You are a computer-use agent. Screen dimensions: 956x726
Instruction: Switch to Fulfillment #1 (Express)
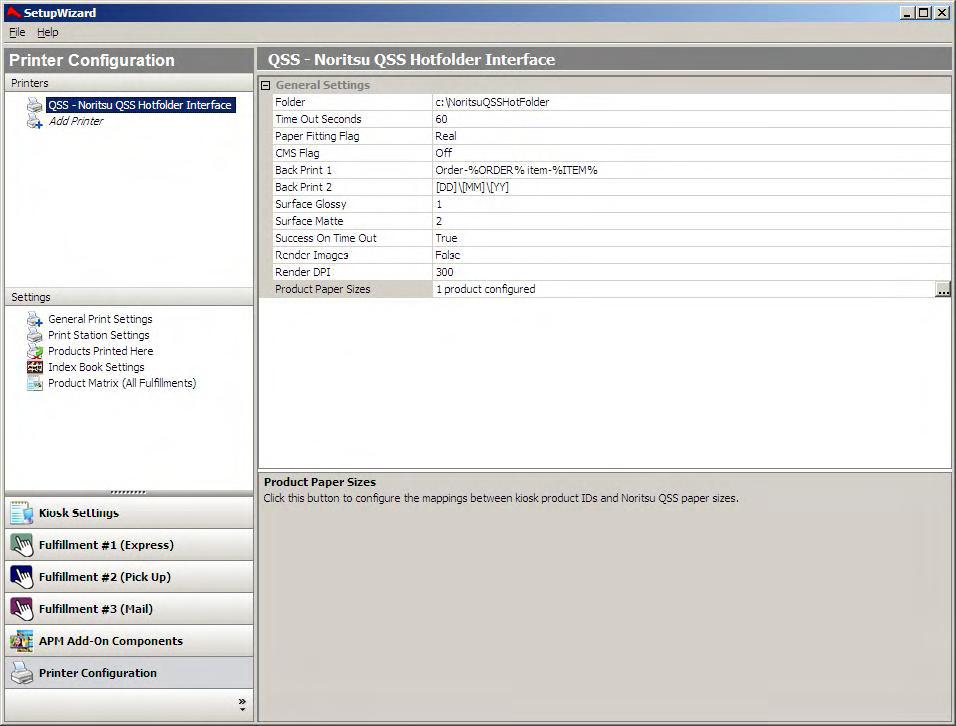click(129, 545)
